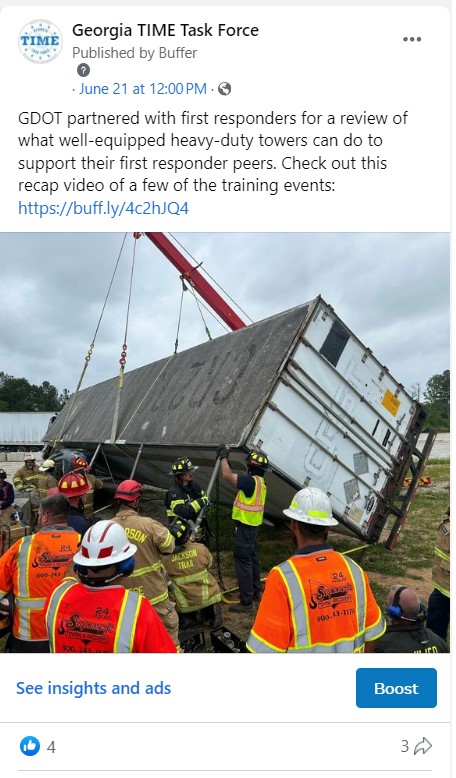The image size is (456, 778).
Task: Click the post text about GDOT partnership
Action: coord(213,152)
